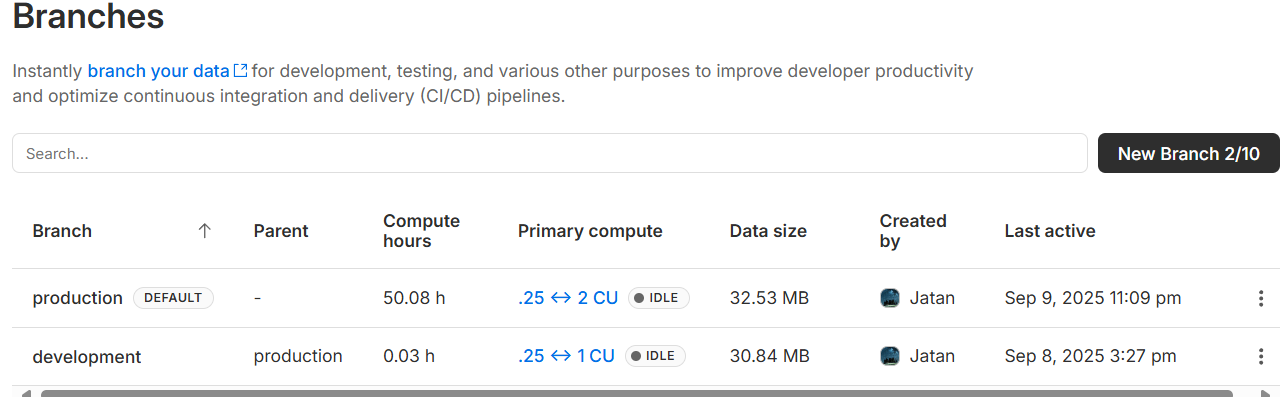
Task: Click Jatan's avatar in production row
Action: (890, 298)
